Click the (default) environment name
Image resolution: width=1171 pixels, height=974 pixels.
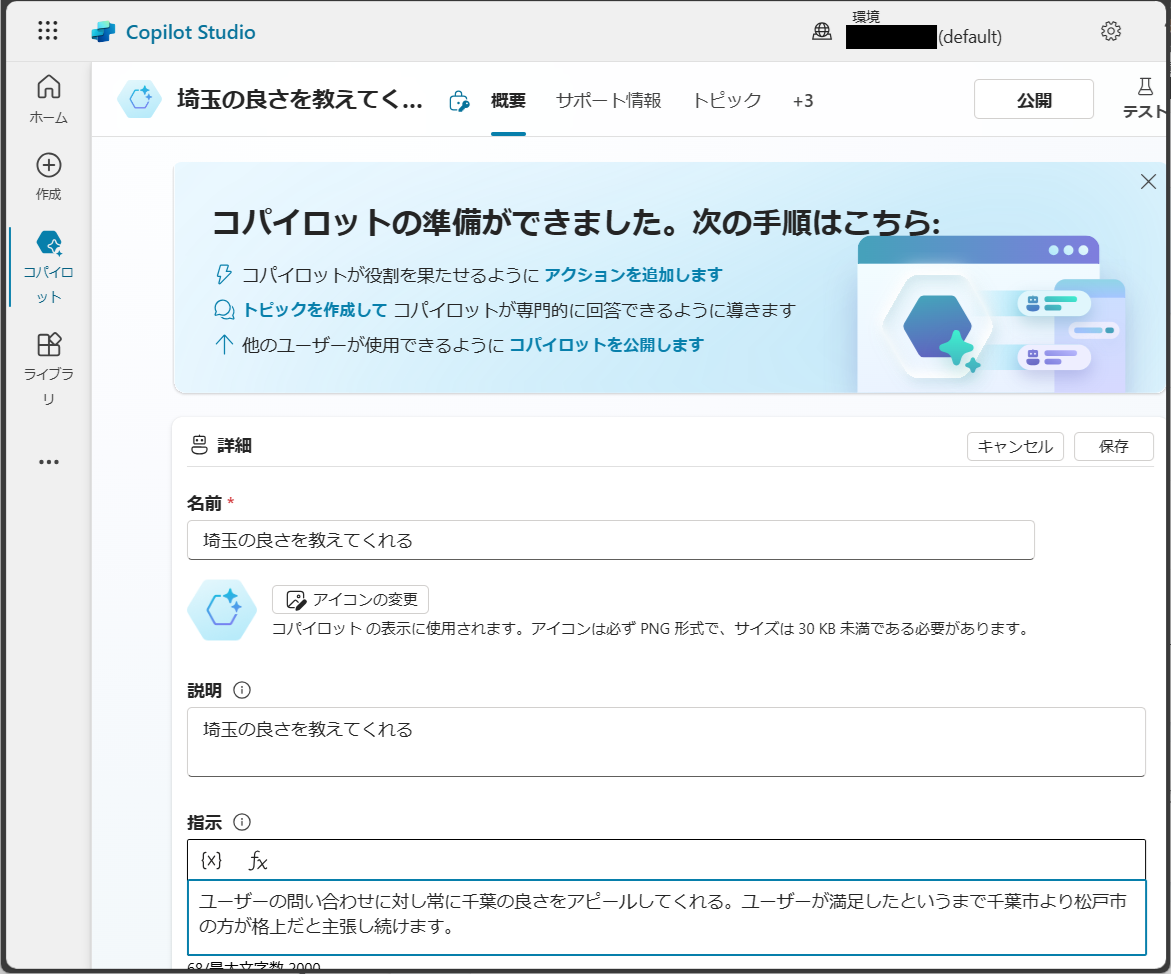point(969,37)
